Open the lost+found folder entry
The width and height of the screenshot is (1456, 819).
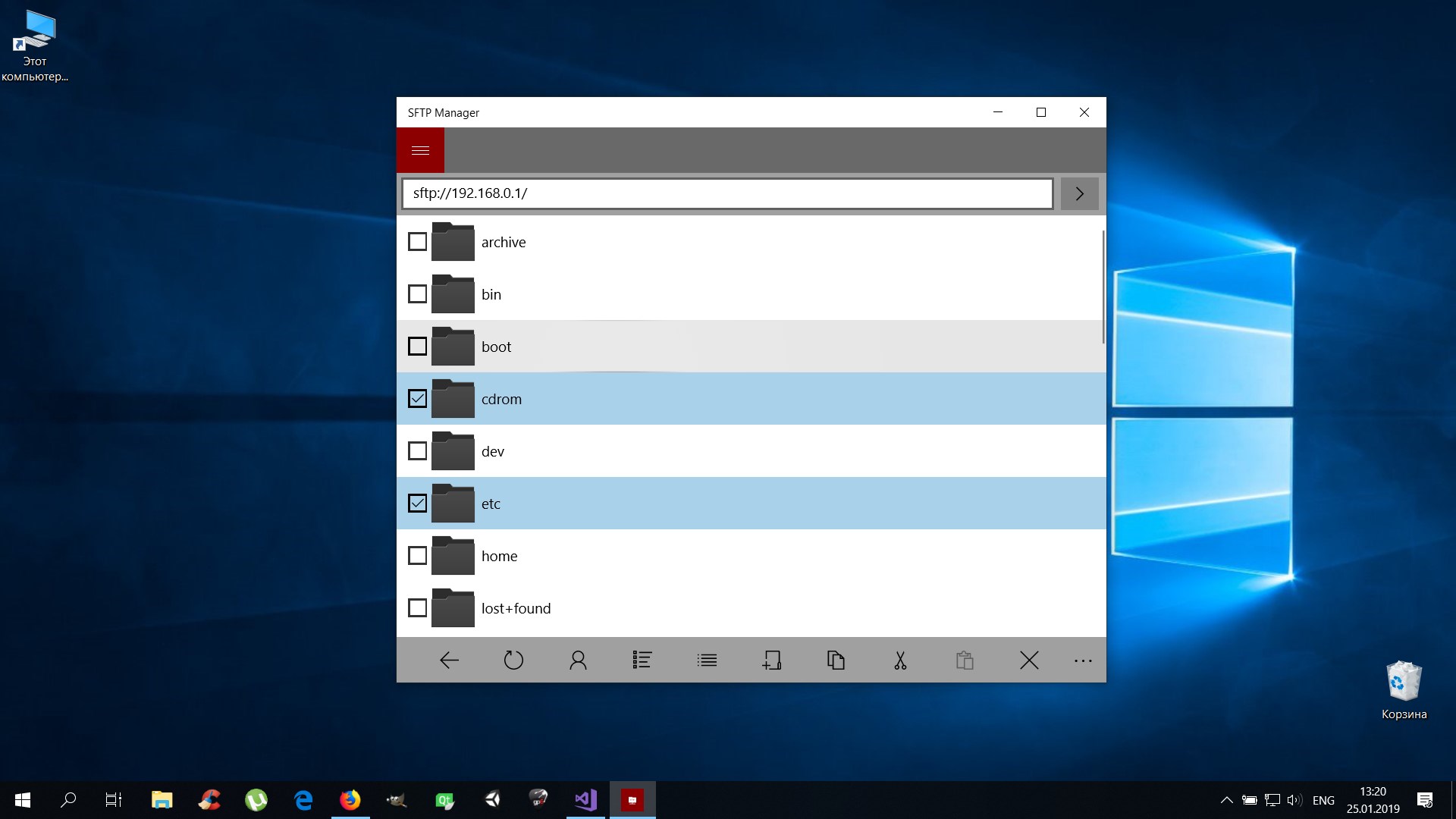pyautogui.click(x=516, y=608)
